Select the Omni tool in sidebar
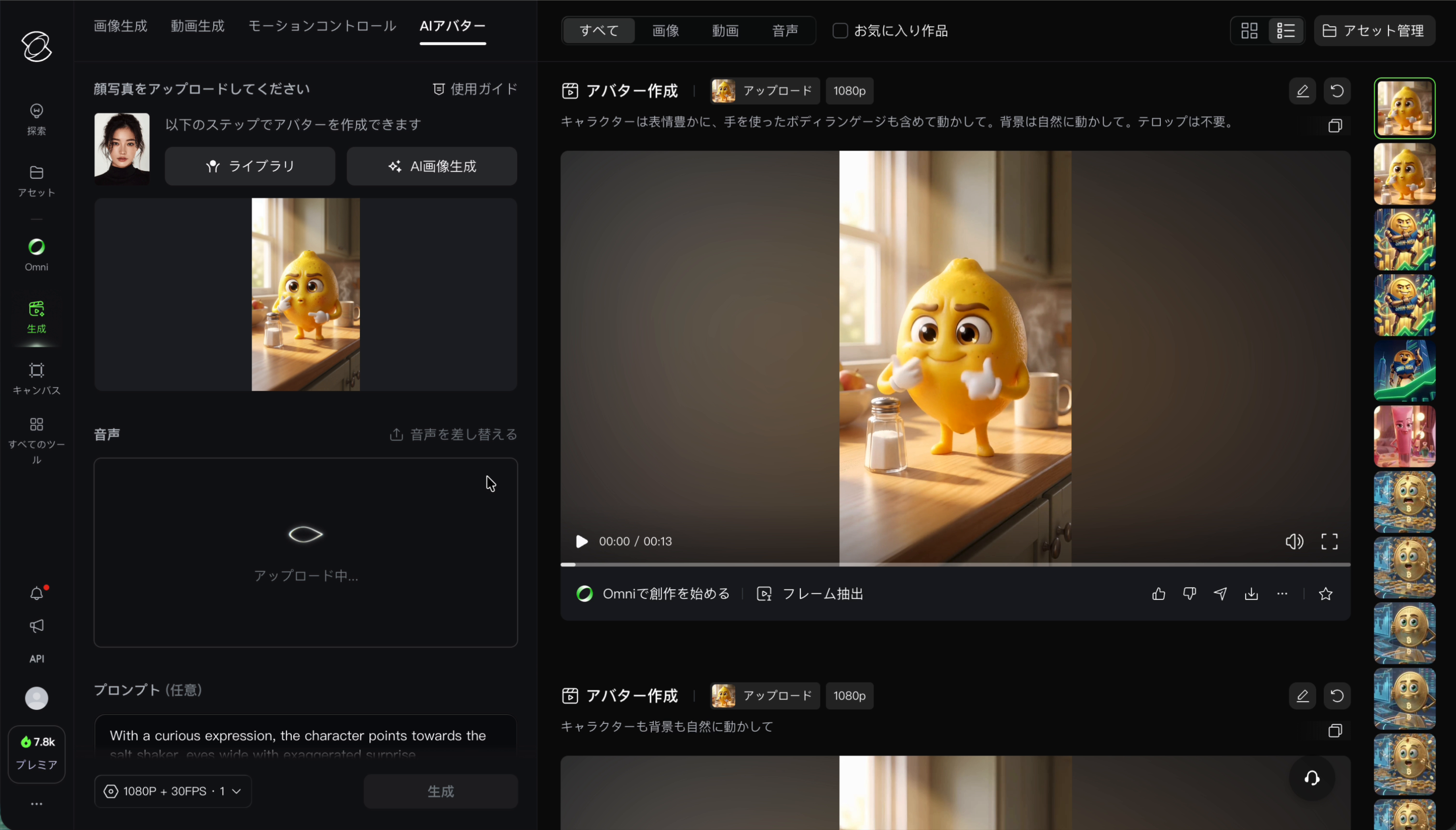Viewport: 1456px width, 830px height. 36,254
